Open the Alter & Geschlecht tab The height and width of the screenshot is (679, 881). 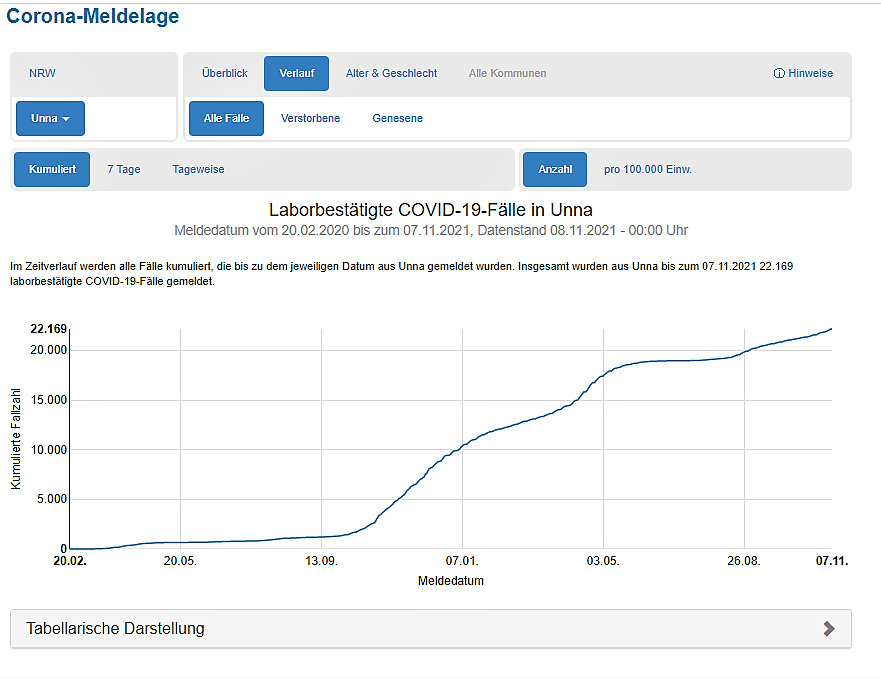tap(391, 73)
